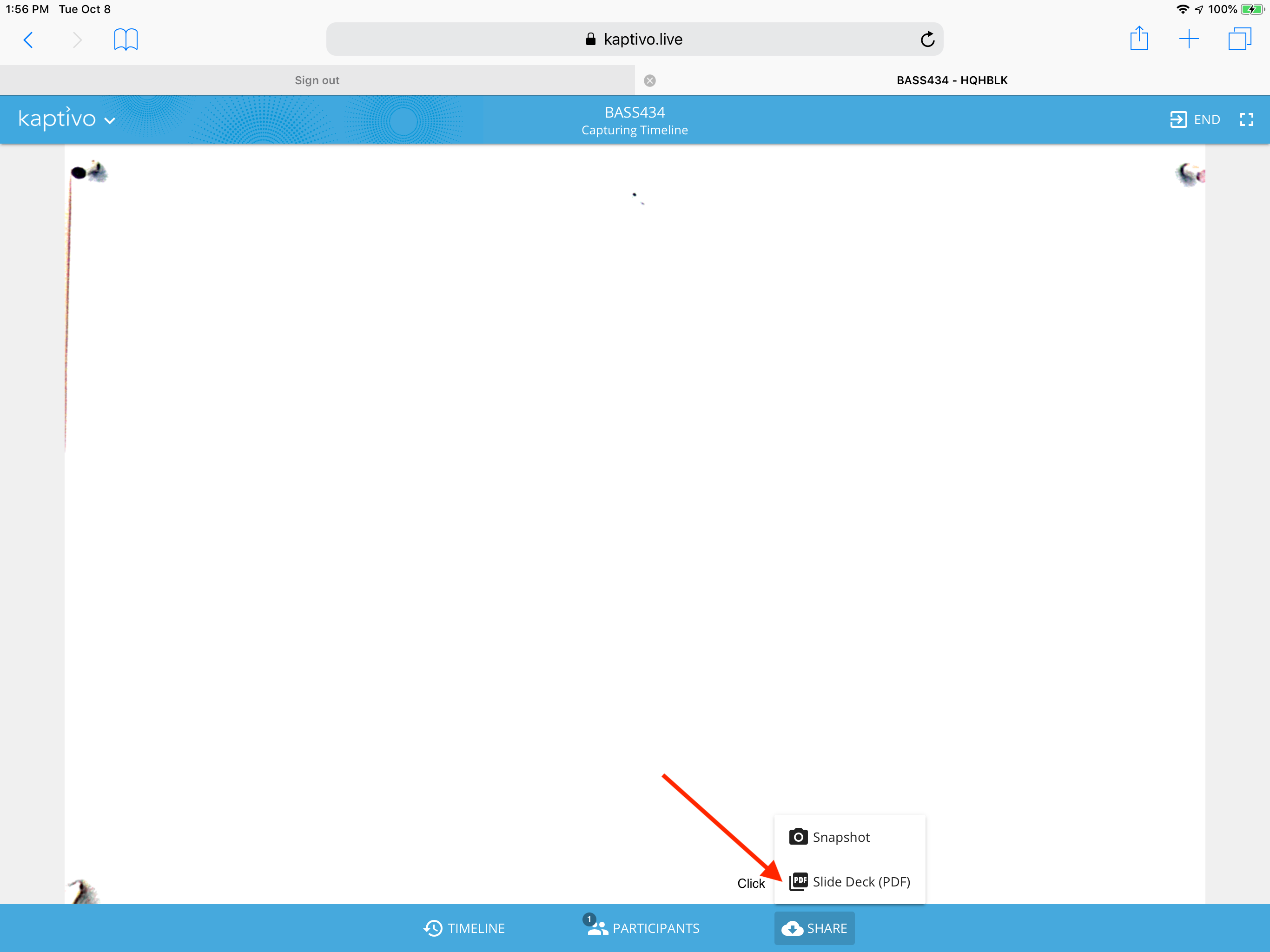
Task: Click the Snapshot camera icon
Action: [798, 837]
